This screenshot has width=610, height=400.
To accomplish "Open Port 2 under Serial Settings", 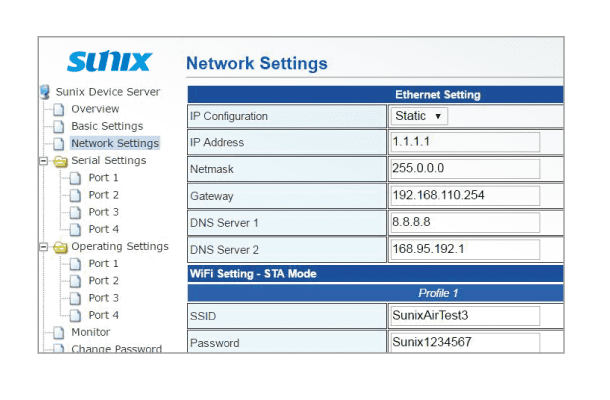I will pyautogui.click(x=103, y=195).
